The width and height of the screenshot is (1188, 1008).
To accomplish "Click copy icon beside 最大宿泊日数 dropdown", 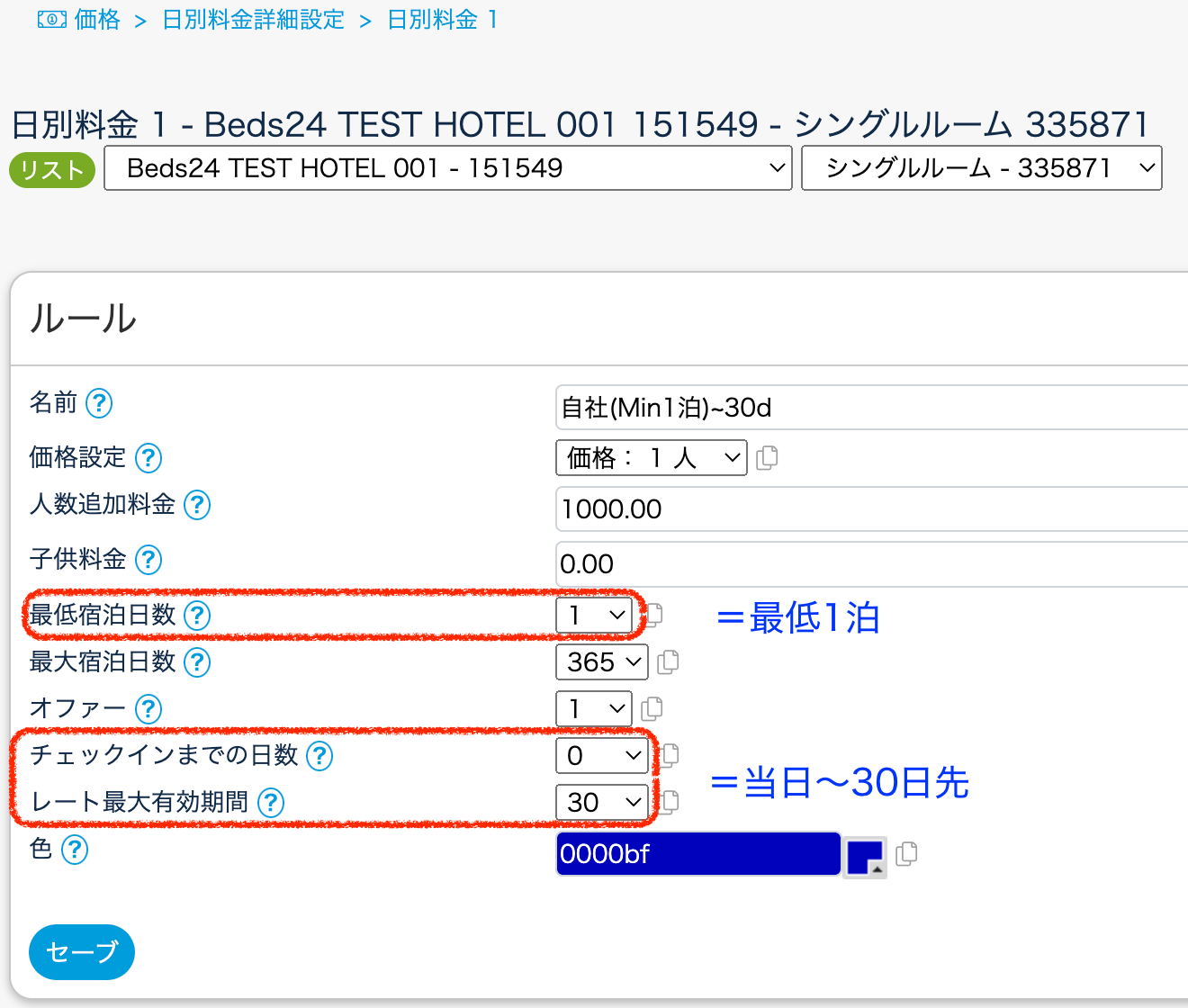I will [668, 662].
